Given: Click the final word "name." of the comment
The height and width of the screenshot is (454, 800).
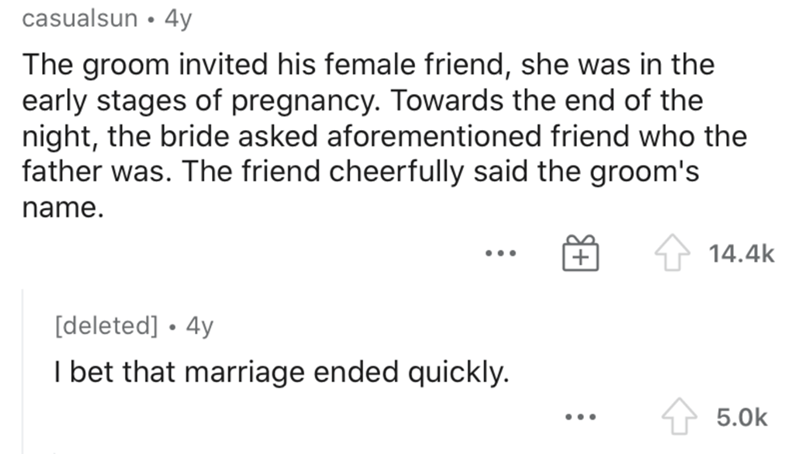Looking at the screenshot, I should click(63, 208).
